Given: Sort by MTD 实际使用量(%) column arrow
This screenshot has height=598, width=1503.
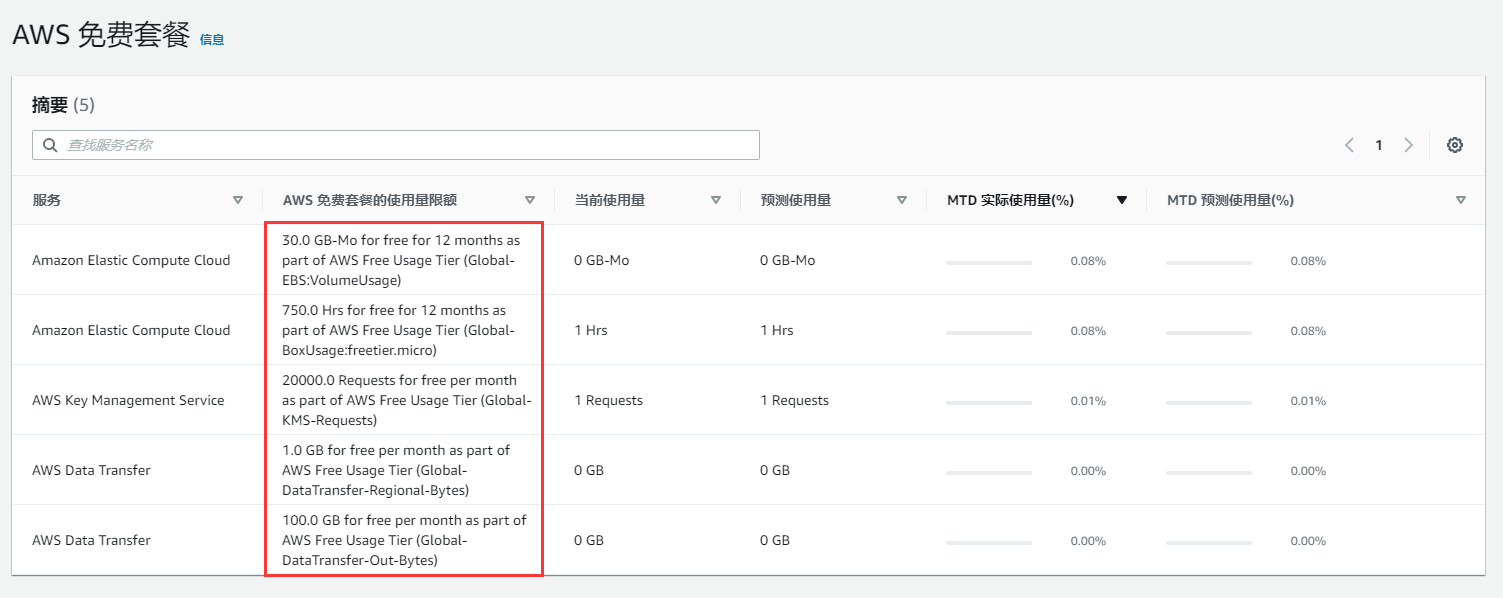Looking at the screenshot, I should 1122,200.
